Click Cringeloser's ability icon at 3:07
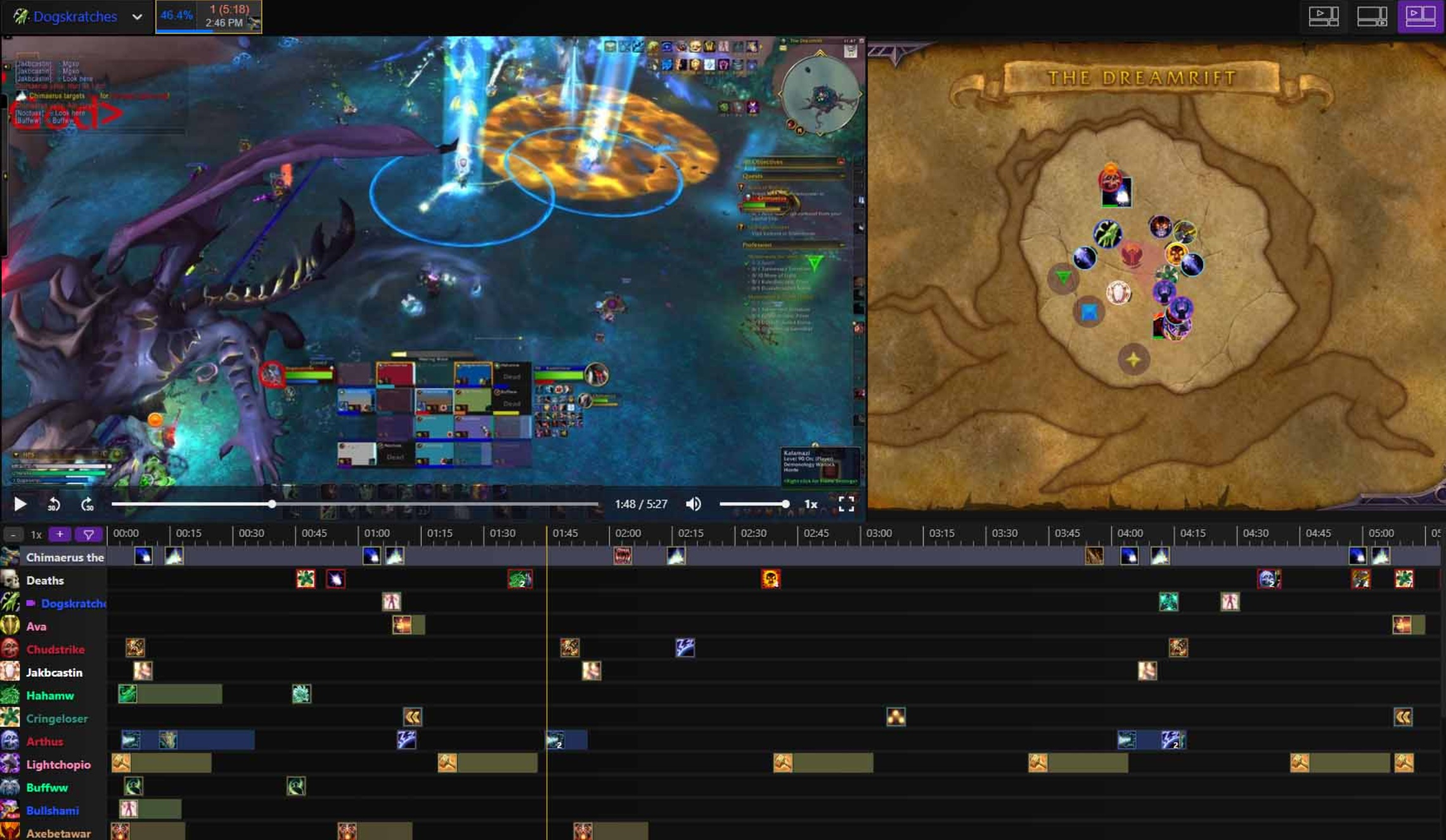The height and width of the screenshot is (840, 1446). (895, 717)
